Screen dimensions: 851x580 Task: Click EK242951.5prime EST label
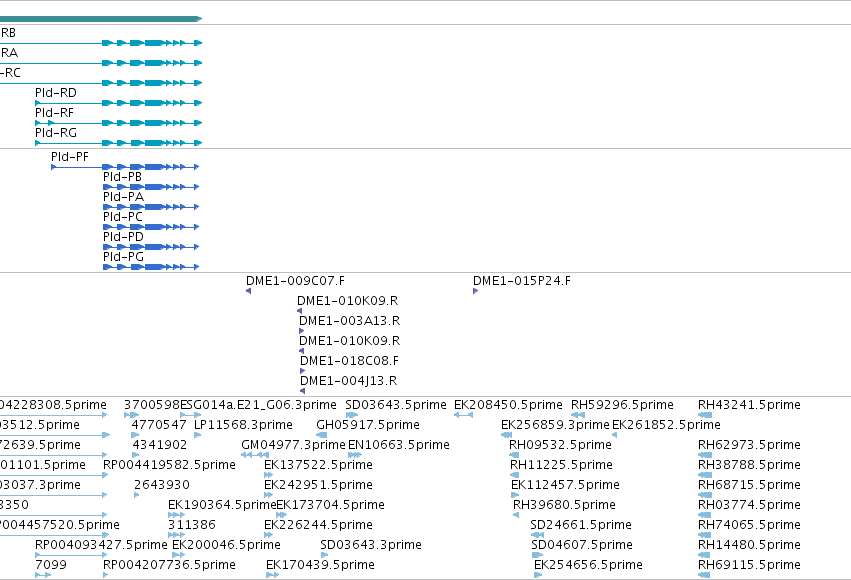319,485
